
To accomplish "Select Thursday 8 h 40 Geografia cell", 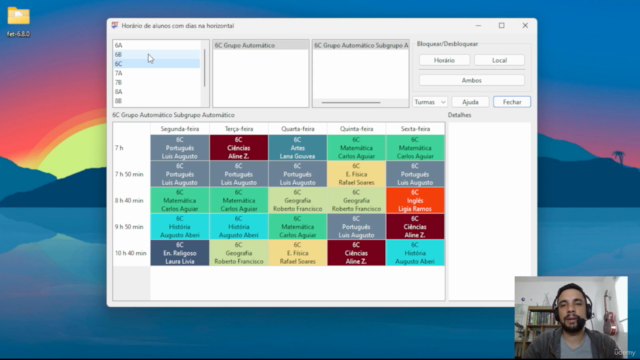I will click(356, 200).
